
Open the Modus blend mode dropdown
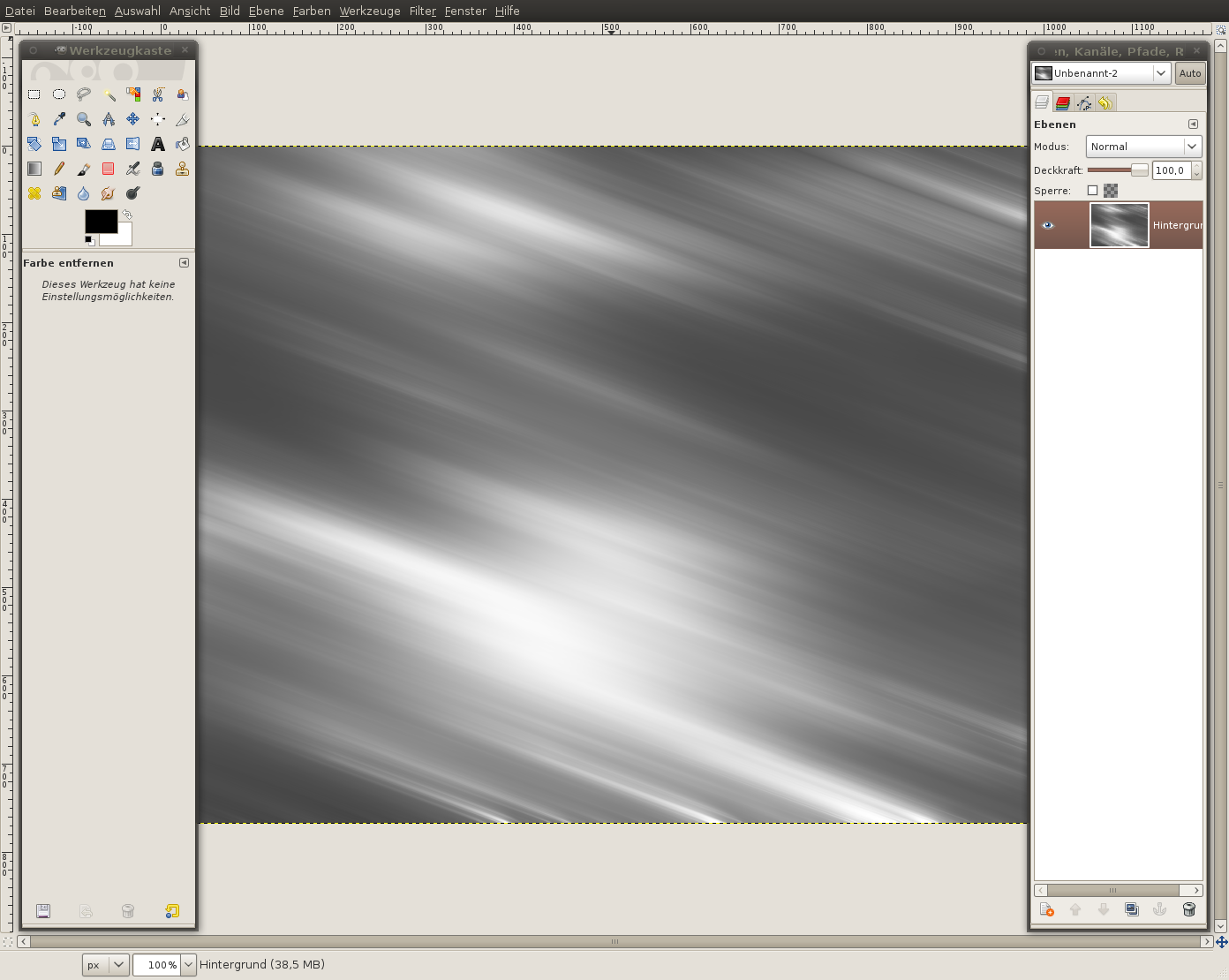(x=1143, y=147)
